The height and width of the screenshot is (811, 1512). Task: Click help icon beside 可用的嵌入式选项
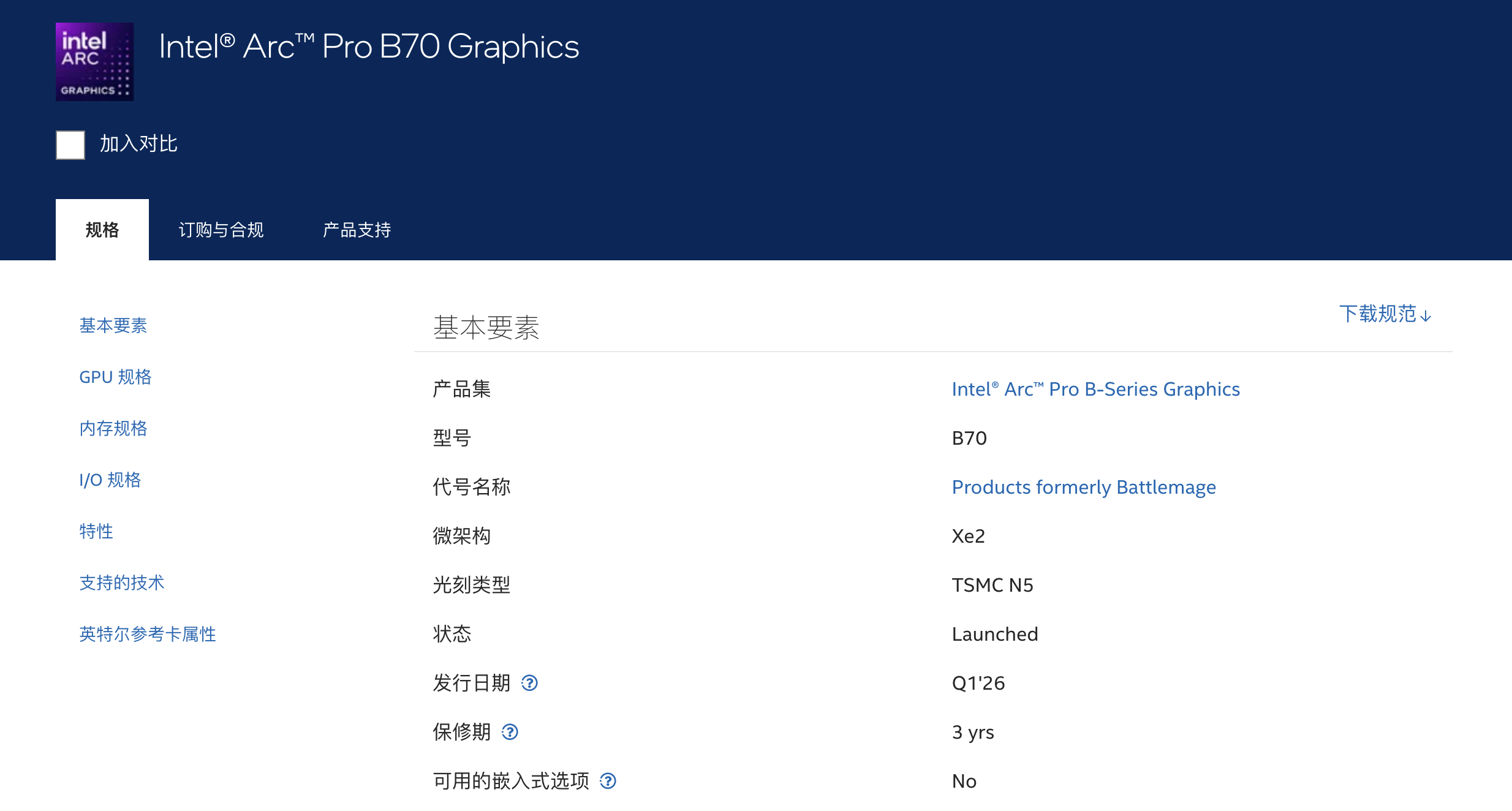(x=608, y=781)
